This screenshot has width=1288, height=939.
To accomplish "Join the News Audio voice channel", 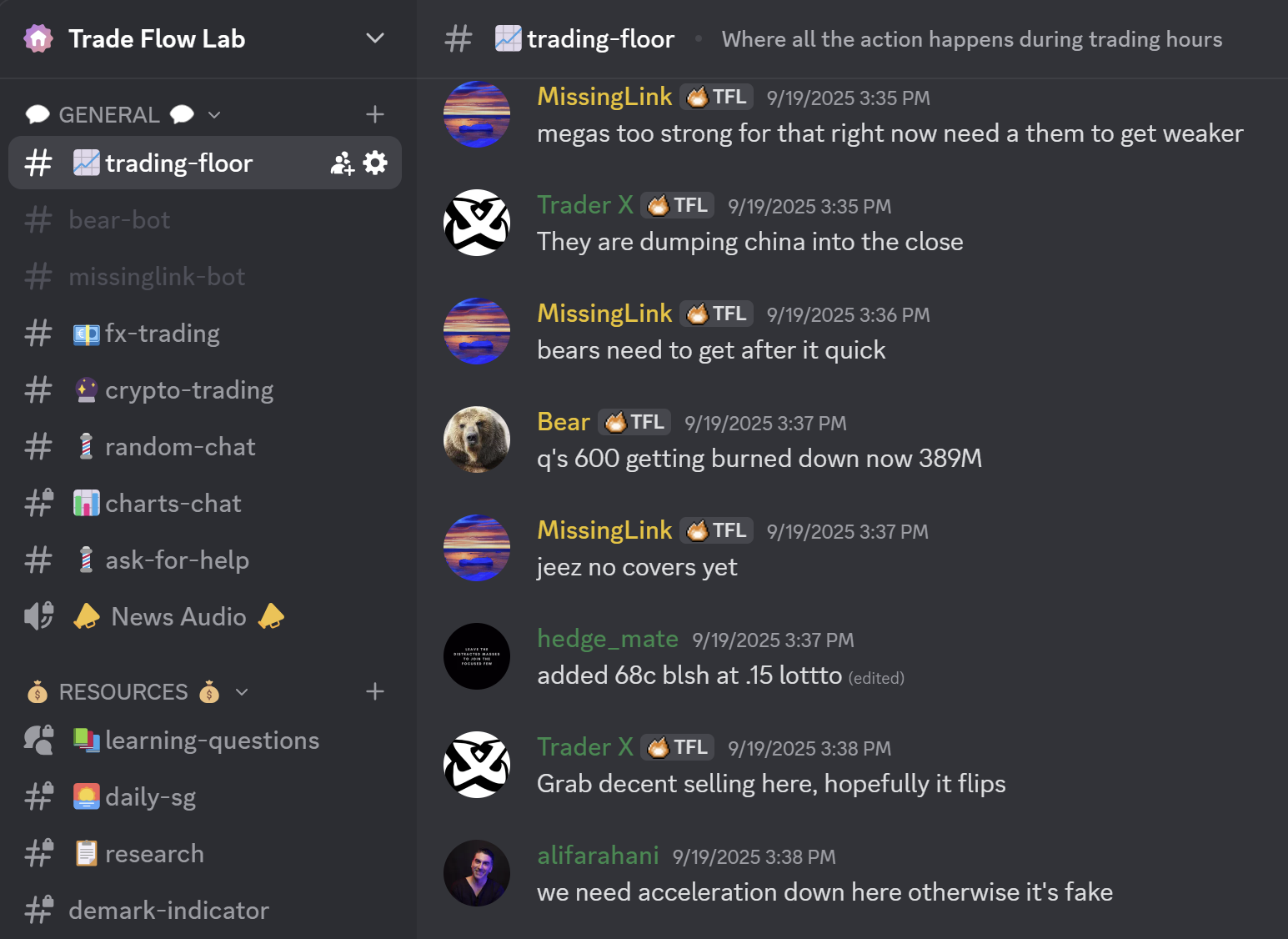I will 178,617.
